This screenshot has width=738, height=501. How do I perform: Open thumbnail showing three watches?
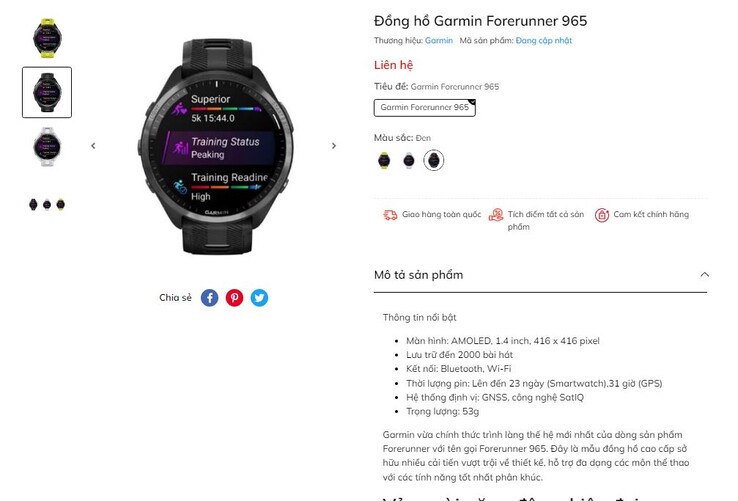[x=47, y=204]
